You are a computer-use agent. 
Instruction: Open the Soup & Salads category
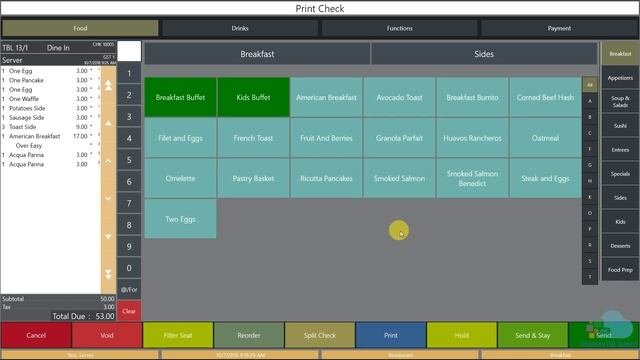click(620, 102)
